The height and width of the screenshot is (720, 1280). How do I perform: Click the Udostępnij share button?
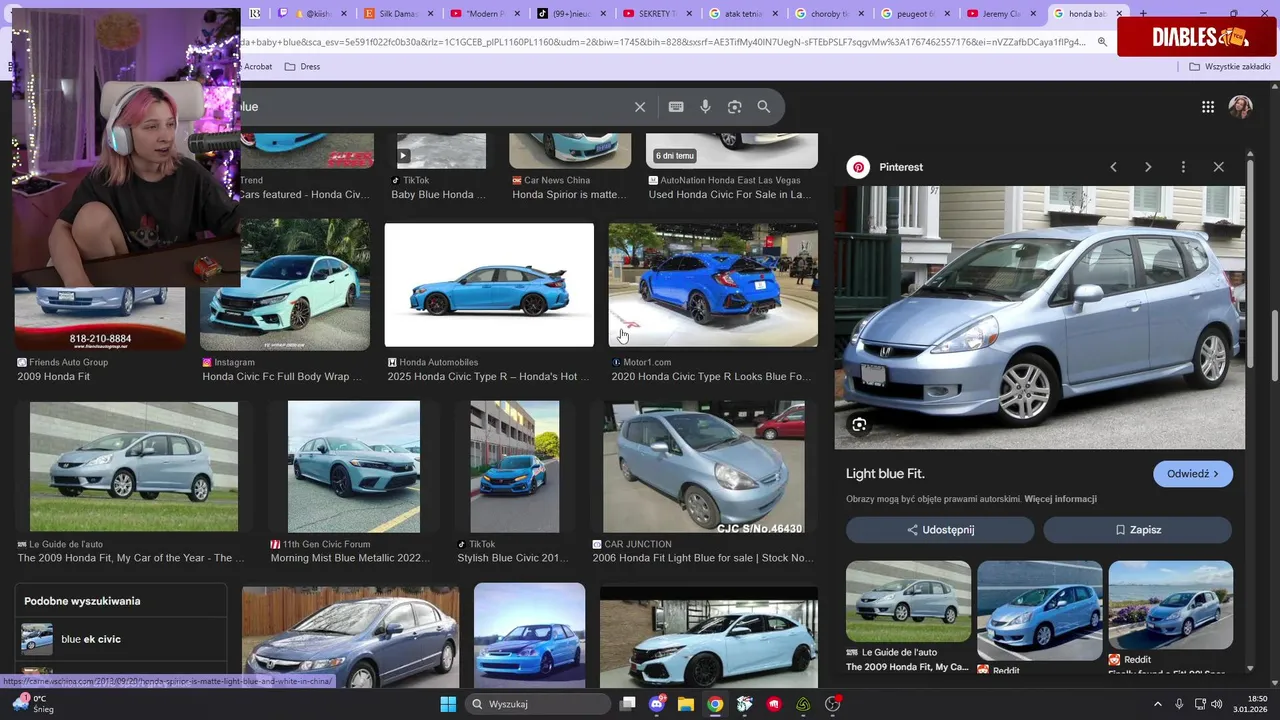pyautogui.click(x=940, y=530)
